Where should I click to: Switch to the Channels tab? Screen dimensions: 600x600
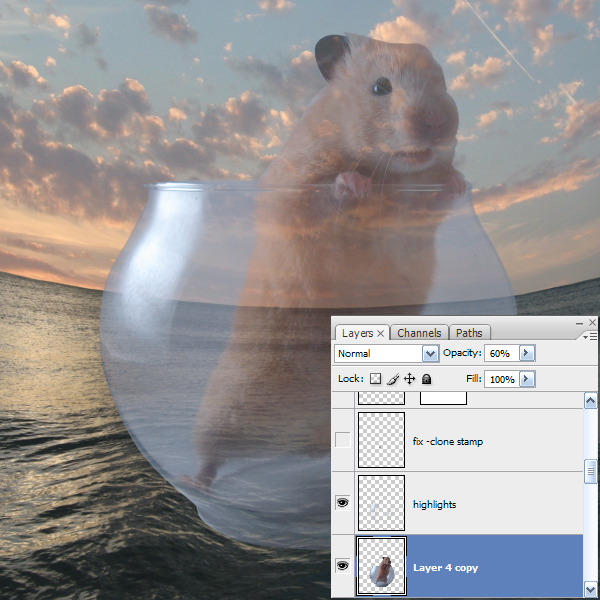(418, 333)
